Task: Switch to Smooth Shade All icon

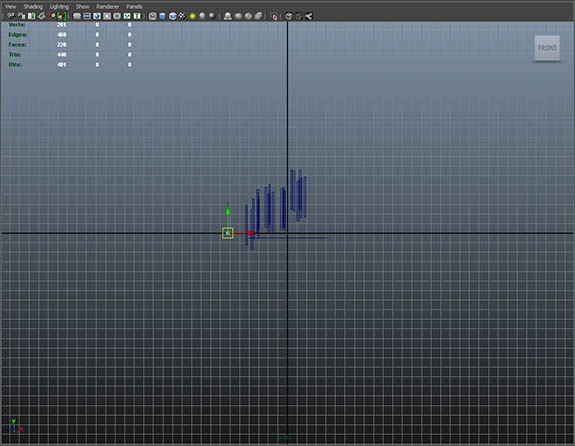Action: click(162, 16)
